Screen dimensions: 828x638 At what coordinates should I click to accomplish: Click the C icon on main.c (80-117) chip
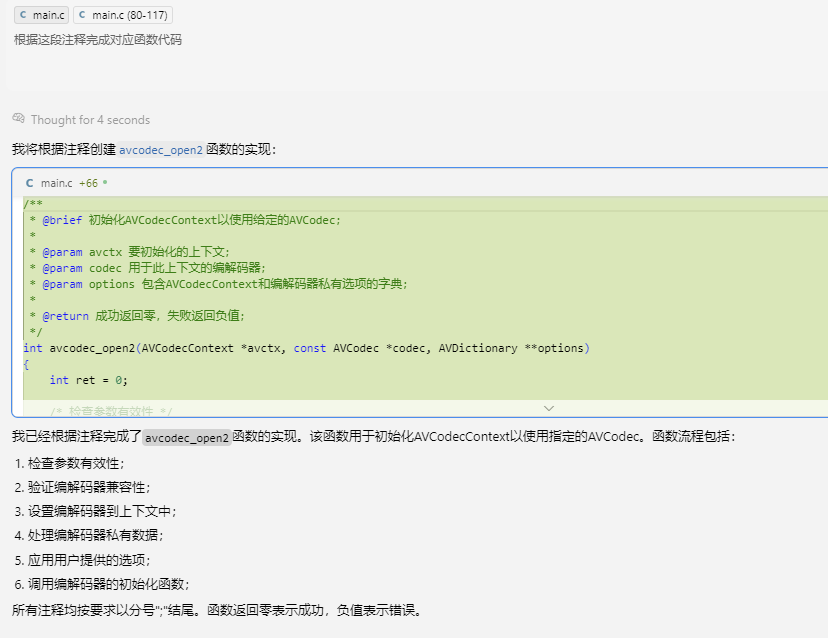click(x=82, y=15)
